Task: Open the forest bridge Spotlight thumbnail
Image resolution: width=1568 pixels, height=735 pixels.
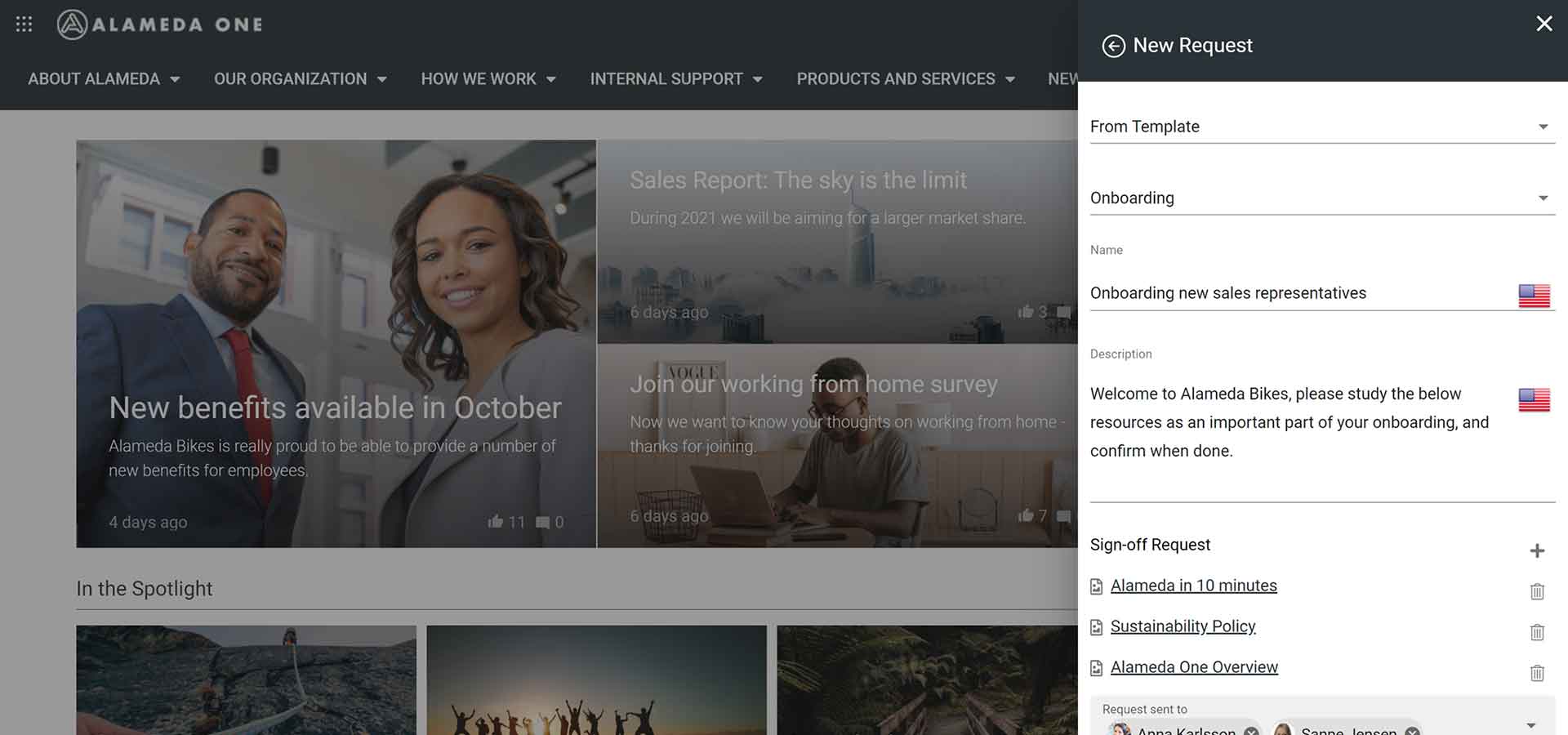Action: click(928, 680)
